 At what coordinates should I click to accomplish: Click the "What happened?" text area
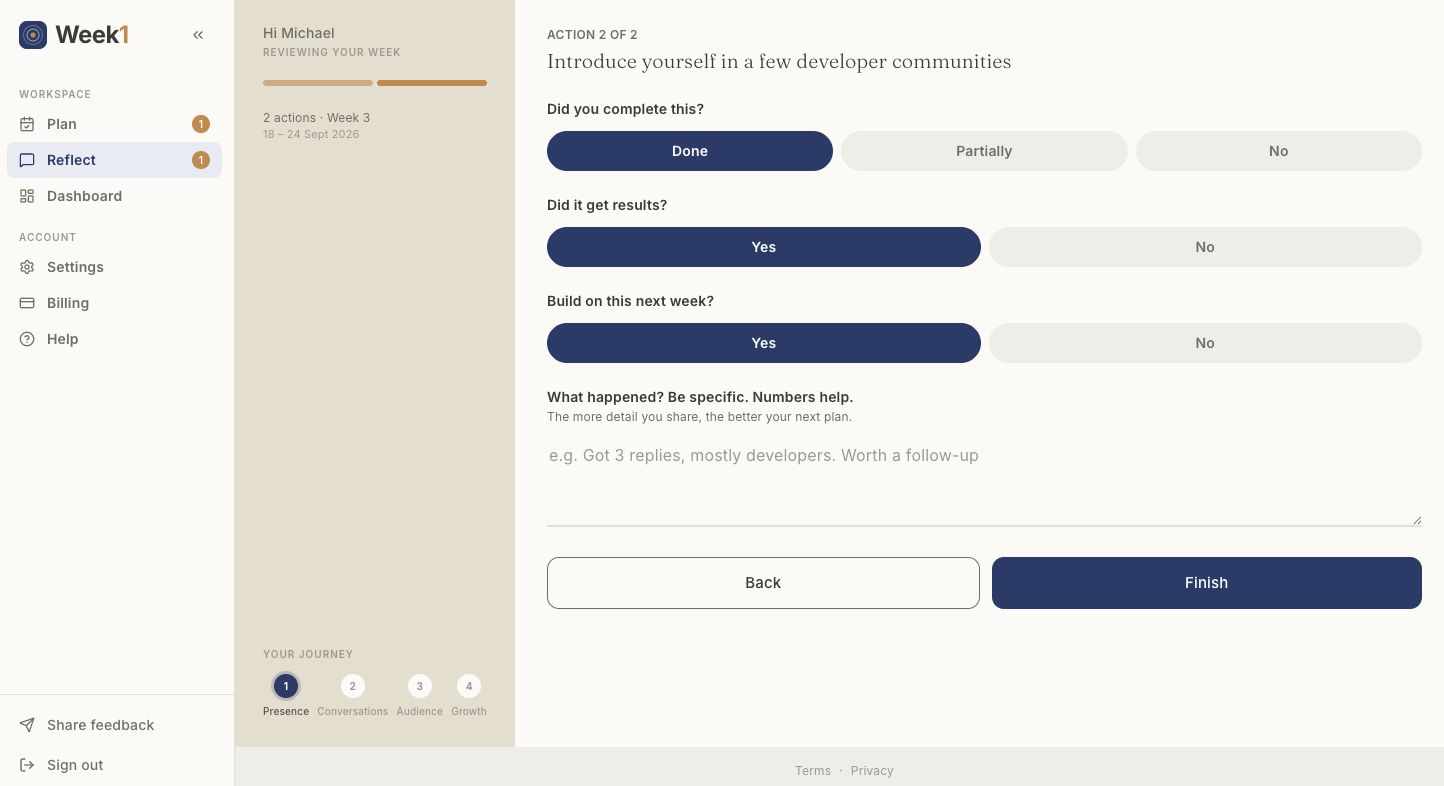(x=984, y=482)
